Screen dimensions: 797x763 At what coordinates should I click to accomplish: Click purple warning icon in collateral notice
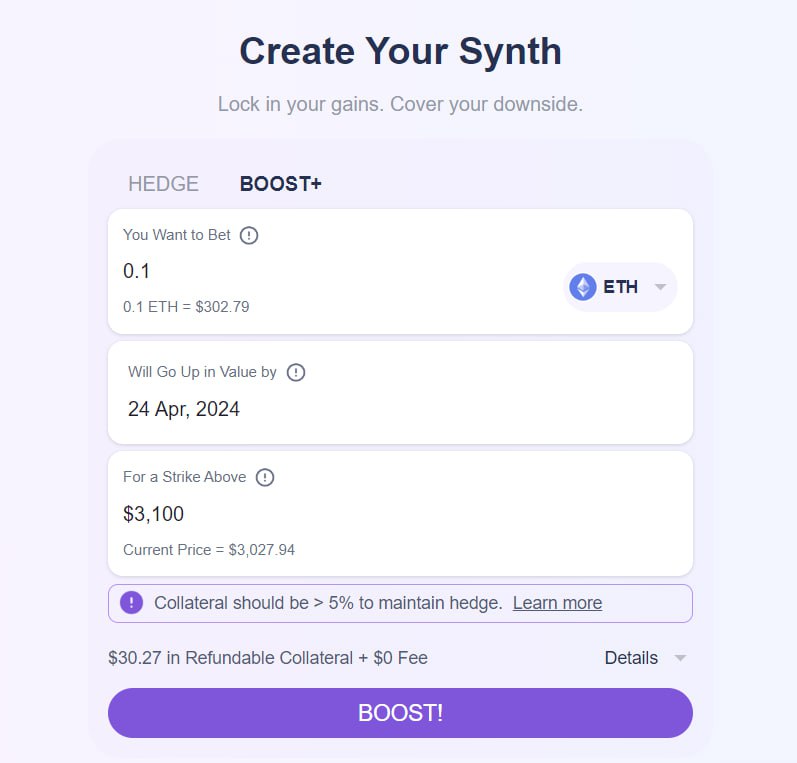point(132,603)
